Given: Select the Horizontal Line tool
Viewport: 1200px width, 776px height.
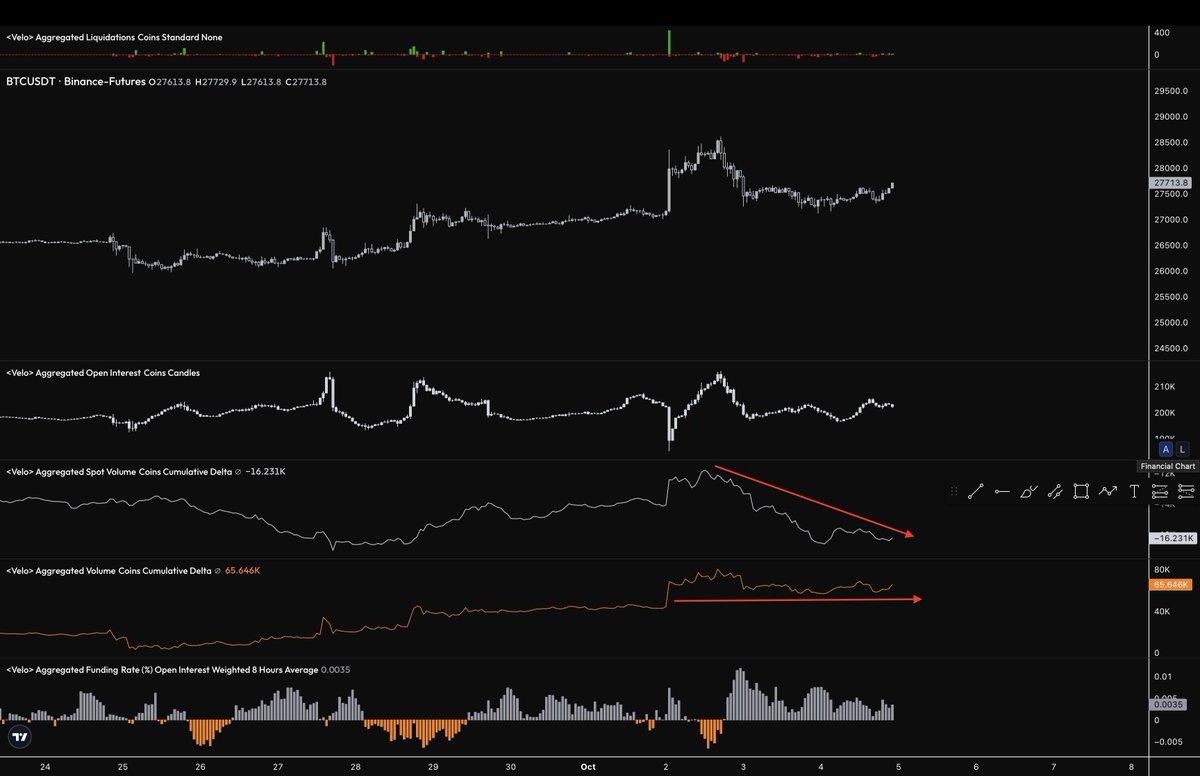Looking at the screenshot, I should pyautogui.click(x=1002, y=491).
